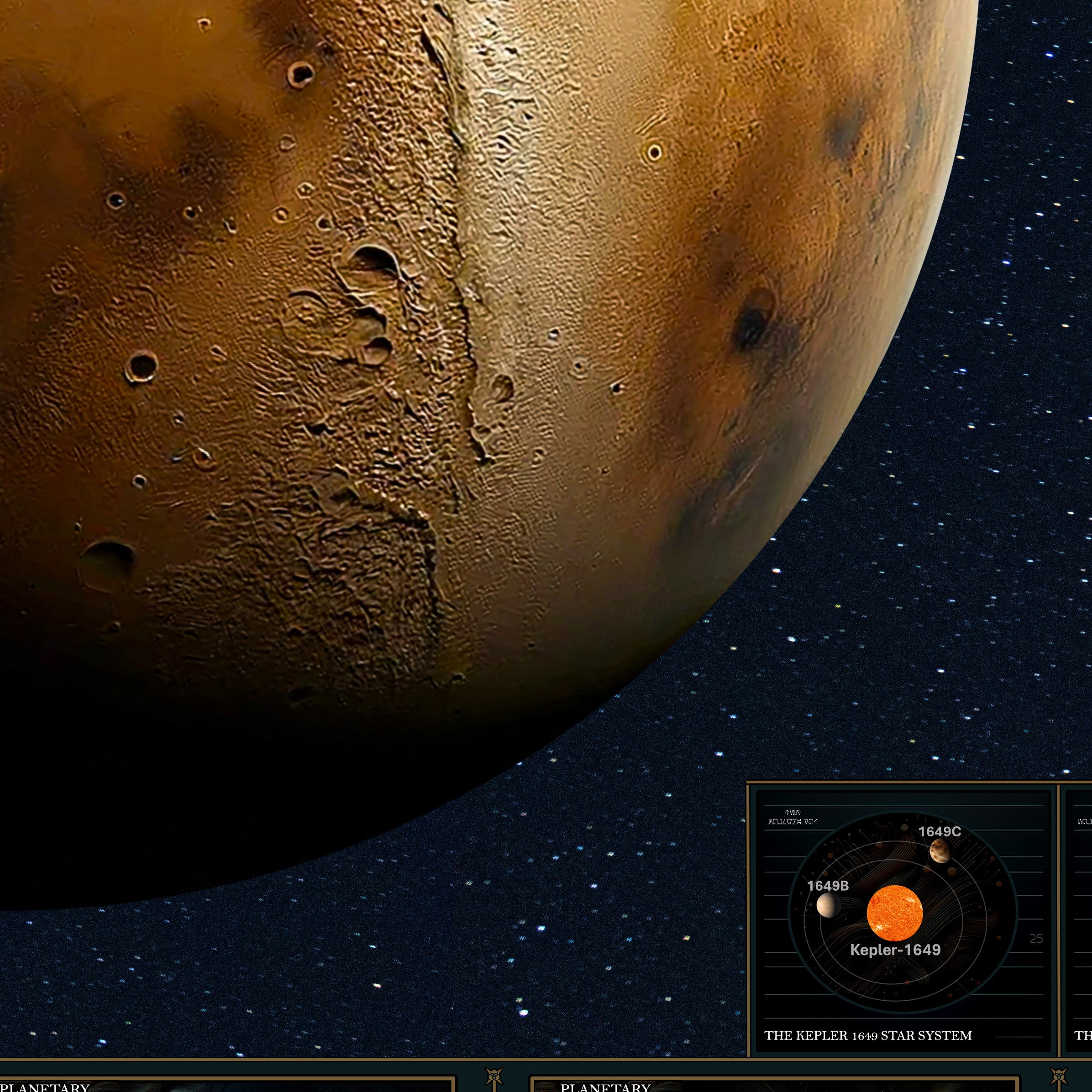Screen dimensions: 1092x1092
Task: Click the planet 1649B icon
Action: (x=829, y=905)
